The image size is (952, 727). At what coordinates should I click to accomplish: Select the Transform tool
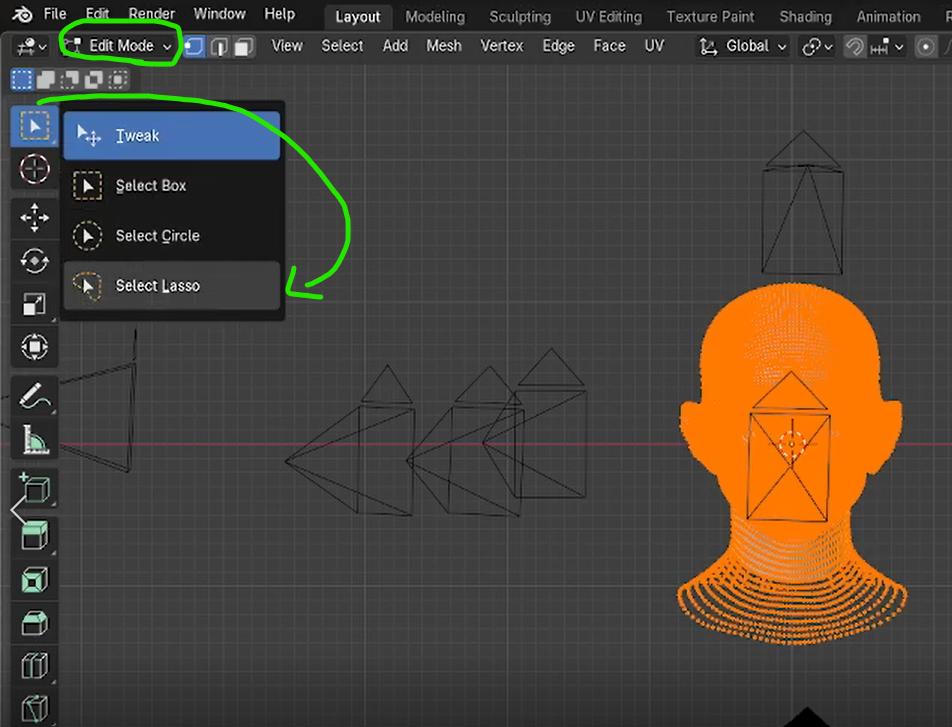point(34,348)
